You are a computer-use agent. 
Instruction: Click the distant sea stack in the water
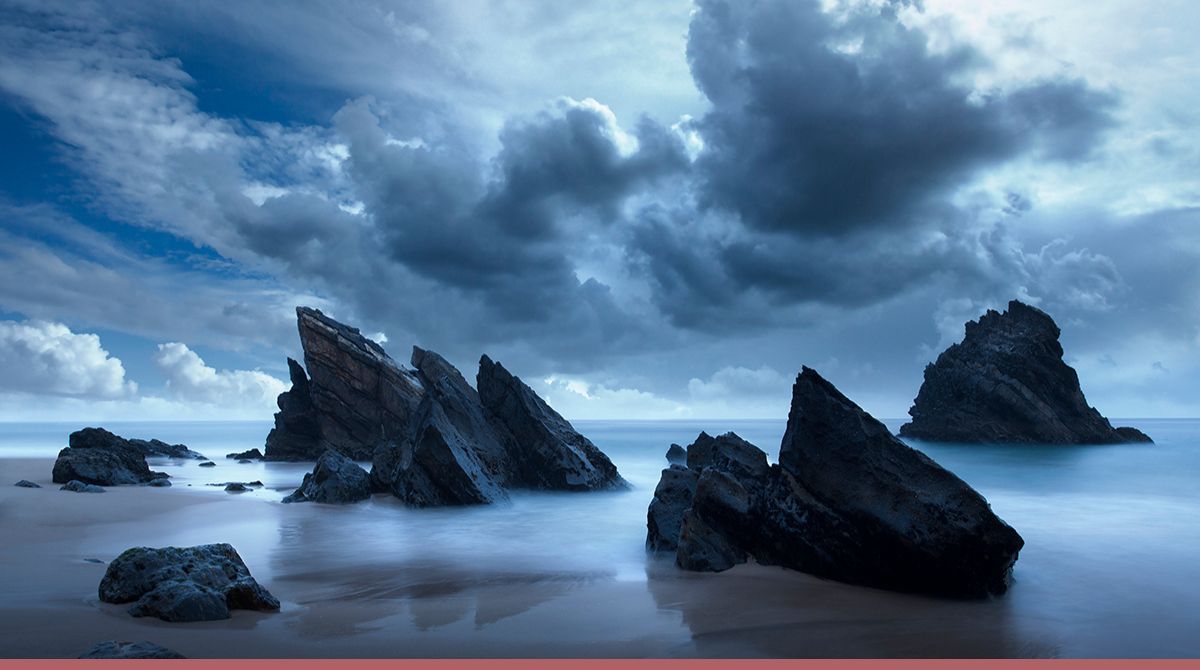pyautogui.click(x=1010, y=382)
